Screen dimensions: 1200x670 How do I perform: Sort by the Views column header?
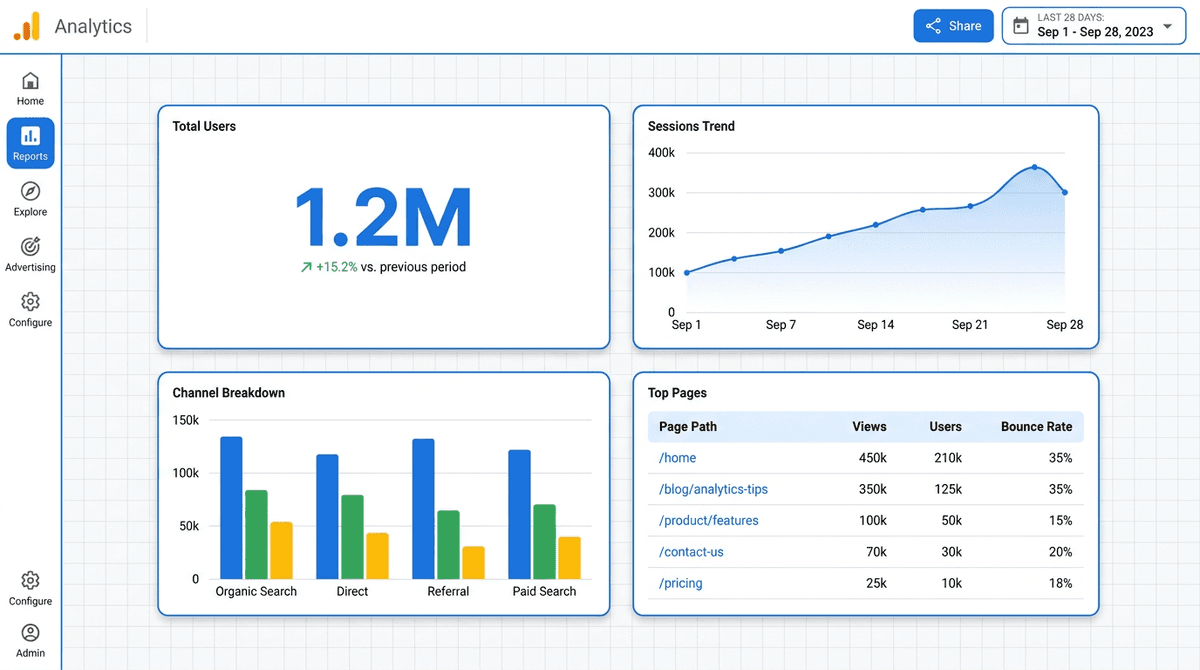click(869, 426)
